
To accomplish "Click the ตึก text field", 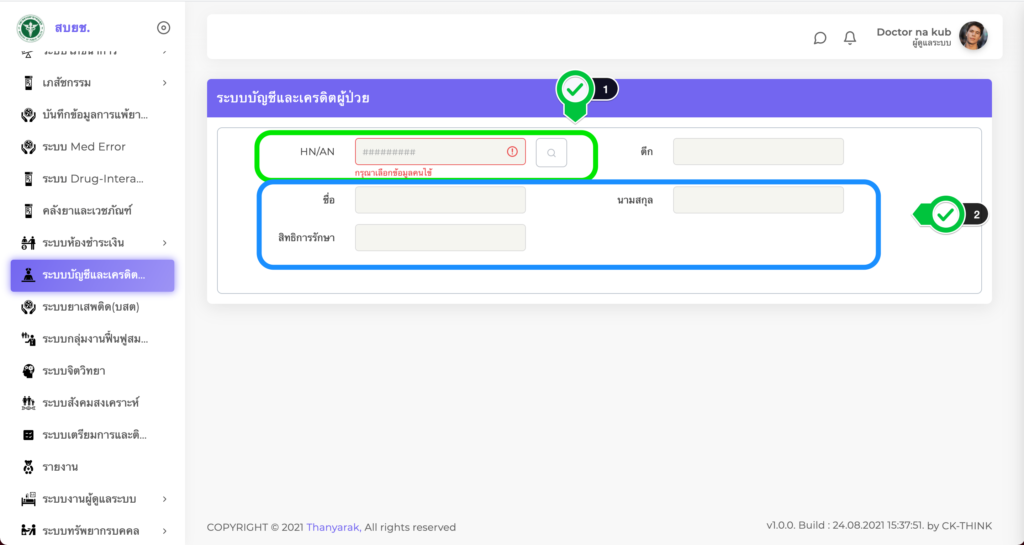I will pyautogui.click(x=758, y=152).
